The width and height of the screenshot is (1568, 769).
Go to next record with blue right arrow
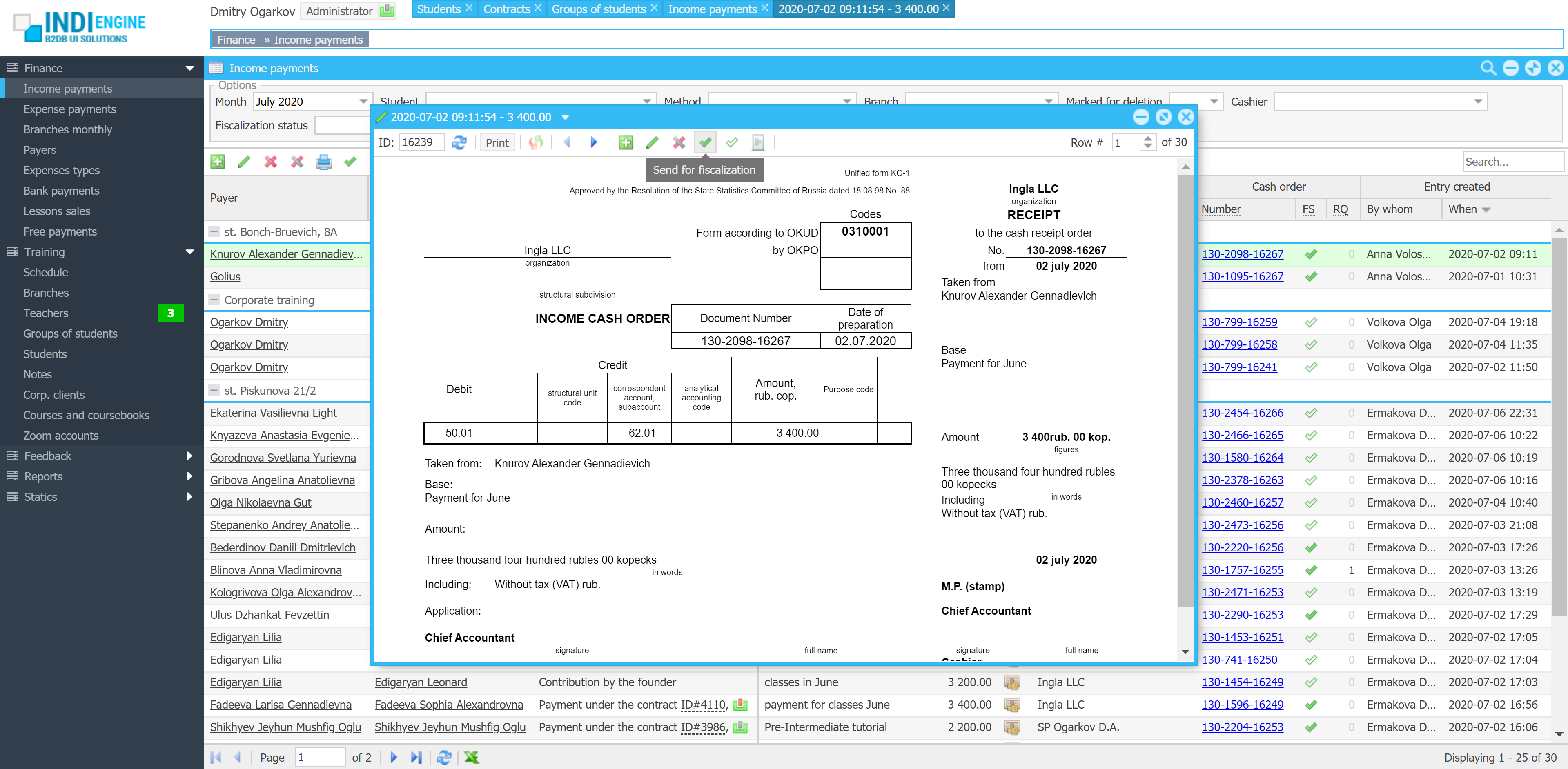(x=593, y=142)
